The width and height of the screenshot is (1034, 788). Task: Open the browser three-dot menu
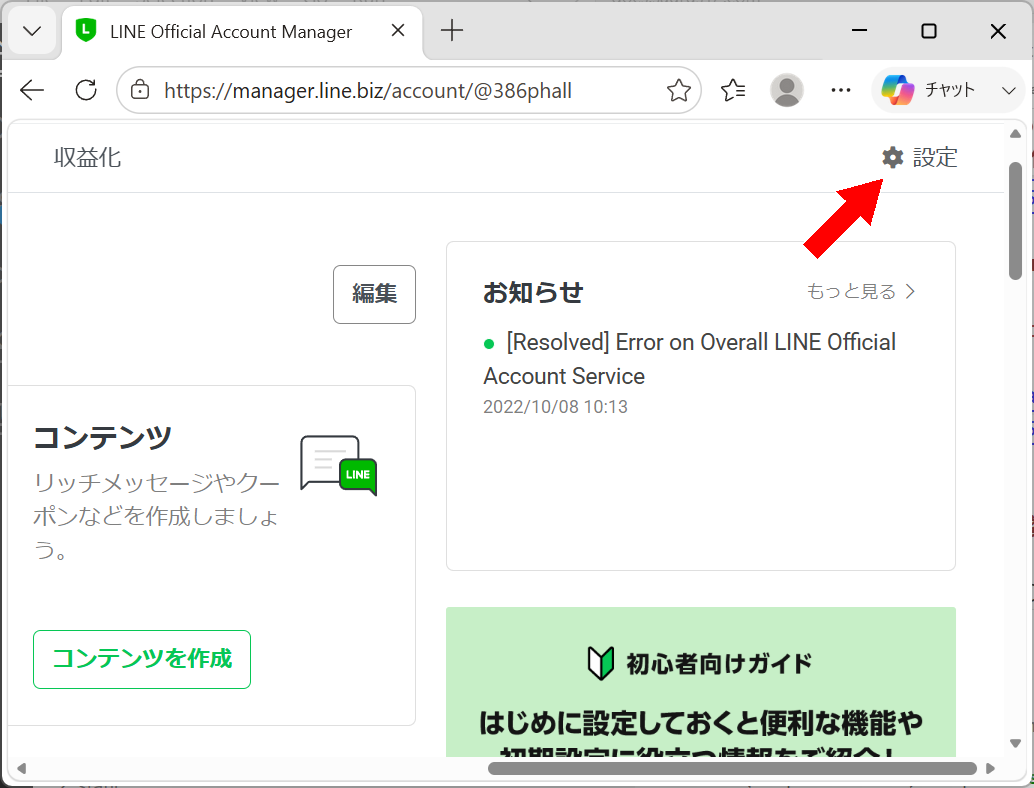841,90
